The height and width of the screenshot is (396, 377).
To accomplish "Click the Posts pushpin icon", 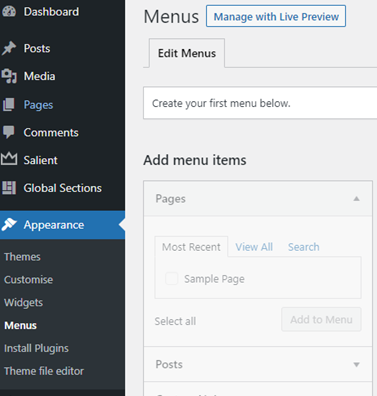I will (9, 48).
